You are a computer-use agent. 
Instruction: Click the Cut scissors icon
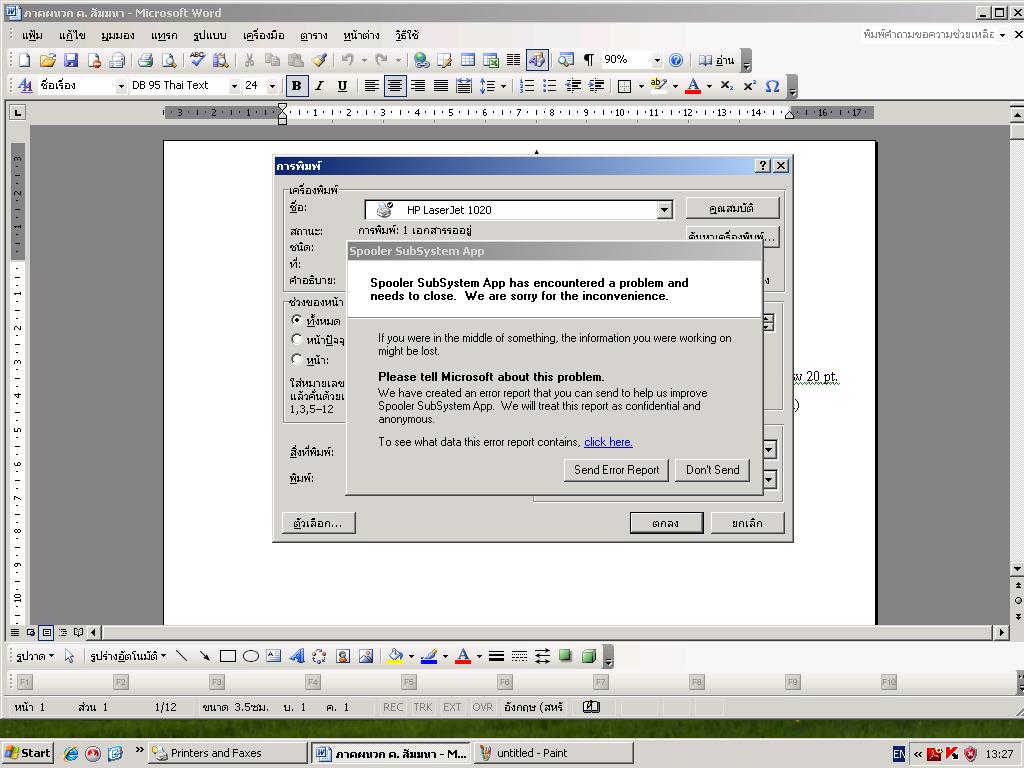[x=249, y=60]
